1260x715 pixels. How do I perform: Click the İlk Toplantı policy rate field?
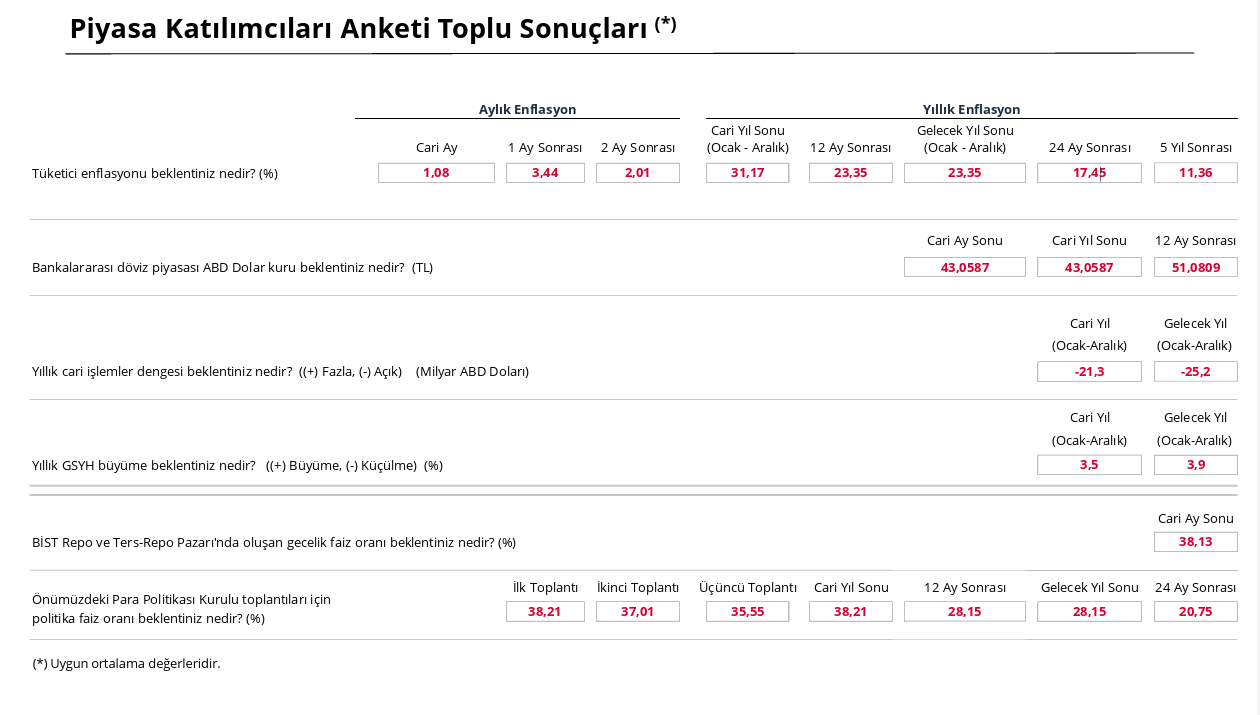(x=545, y=612)
